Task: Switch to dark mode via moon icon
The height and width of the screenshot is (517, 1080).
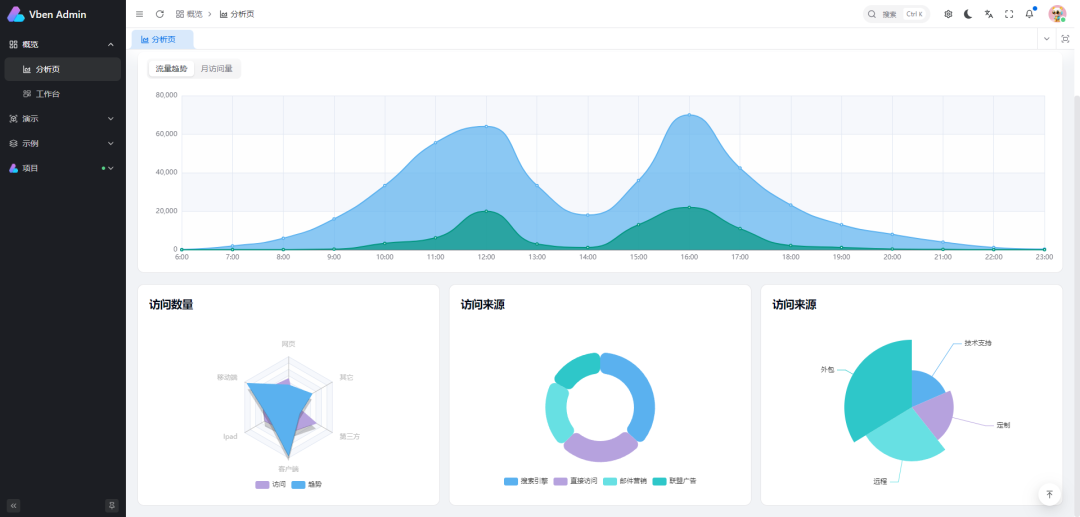Action: tap(968, 14)
